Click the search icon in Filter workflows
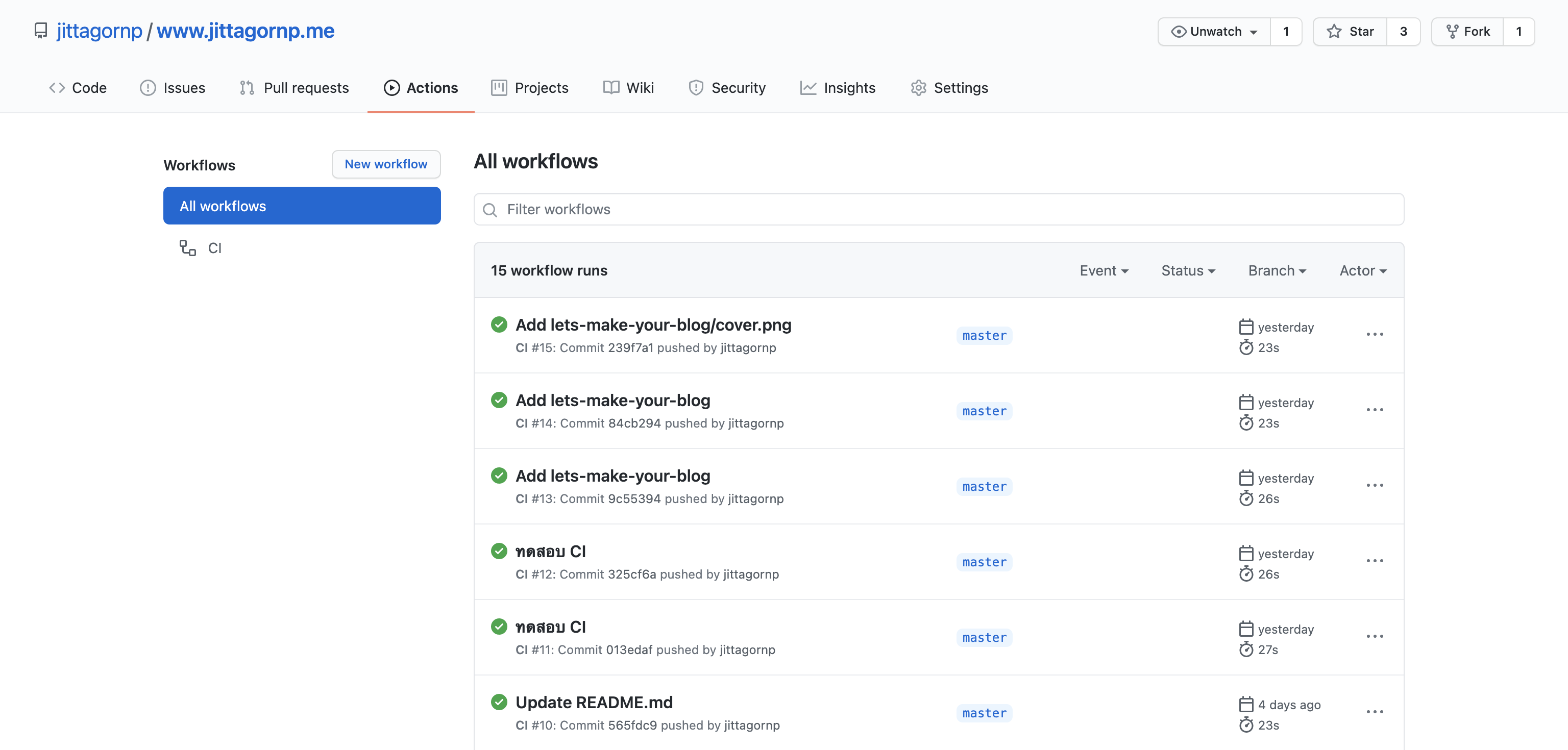Screen dimensions: 1568x750 490,210
